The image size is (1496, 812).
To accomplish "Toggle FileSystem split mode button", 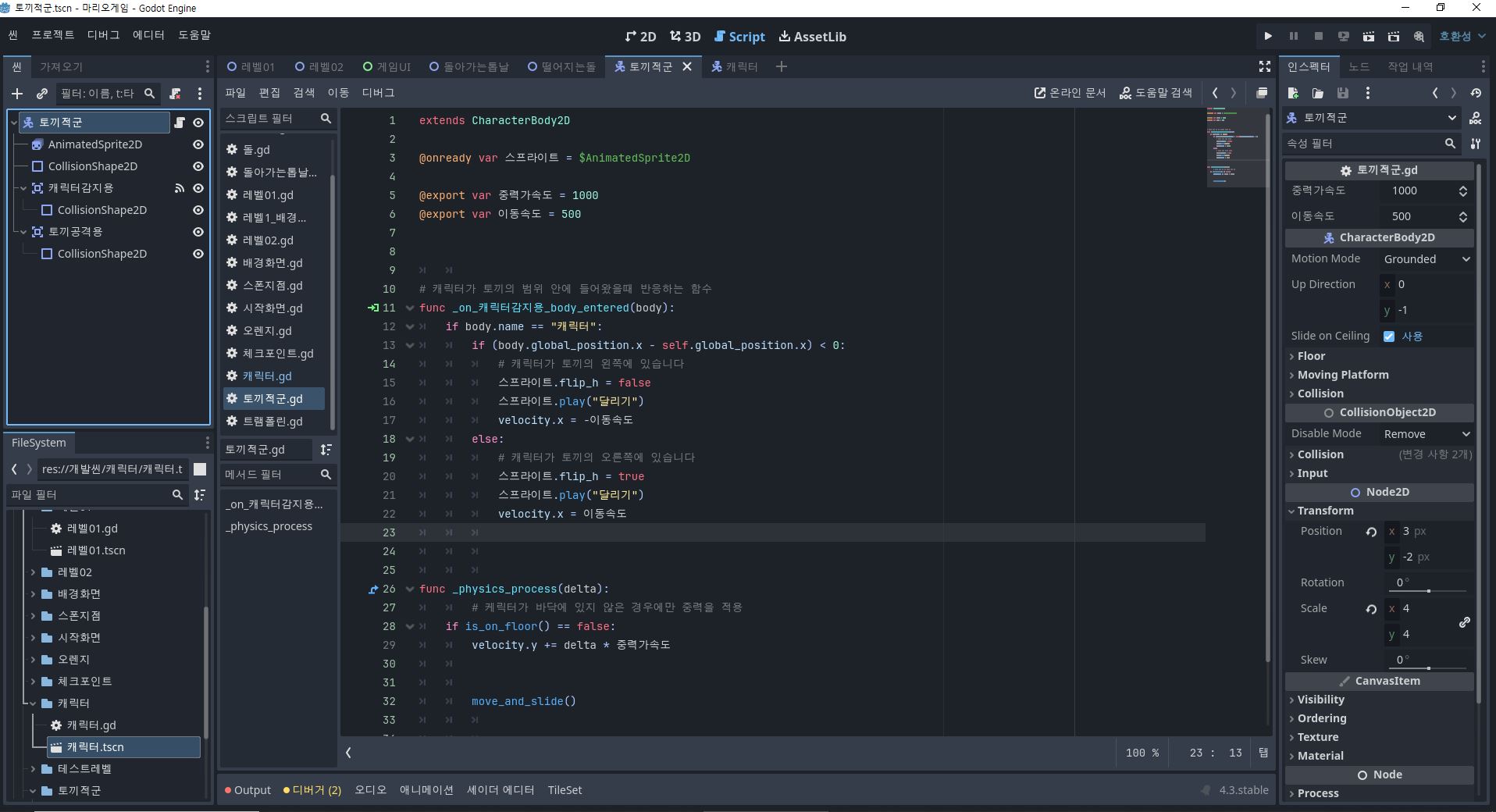I will (200, 469).
